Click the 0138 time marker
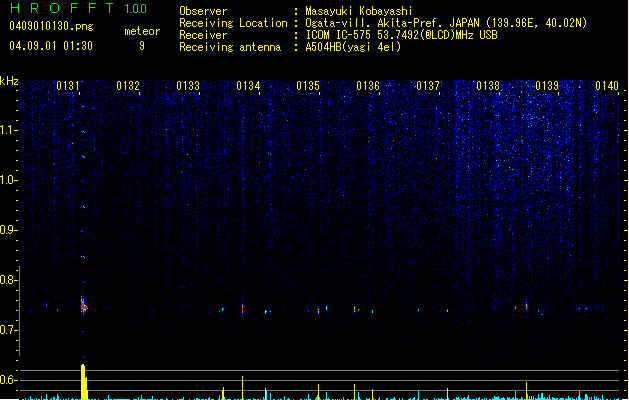Screen dimensions: 629x400 pyautogui.click(x=488, y=86)
